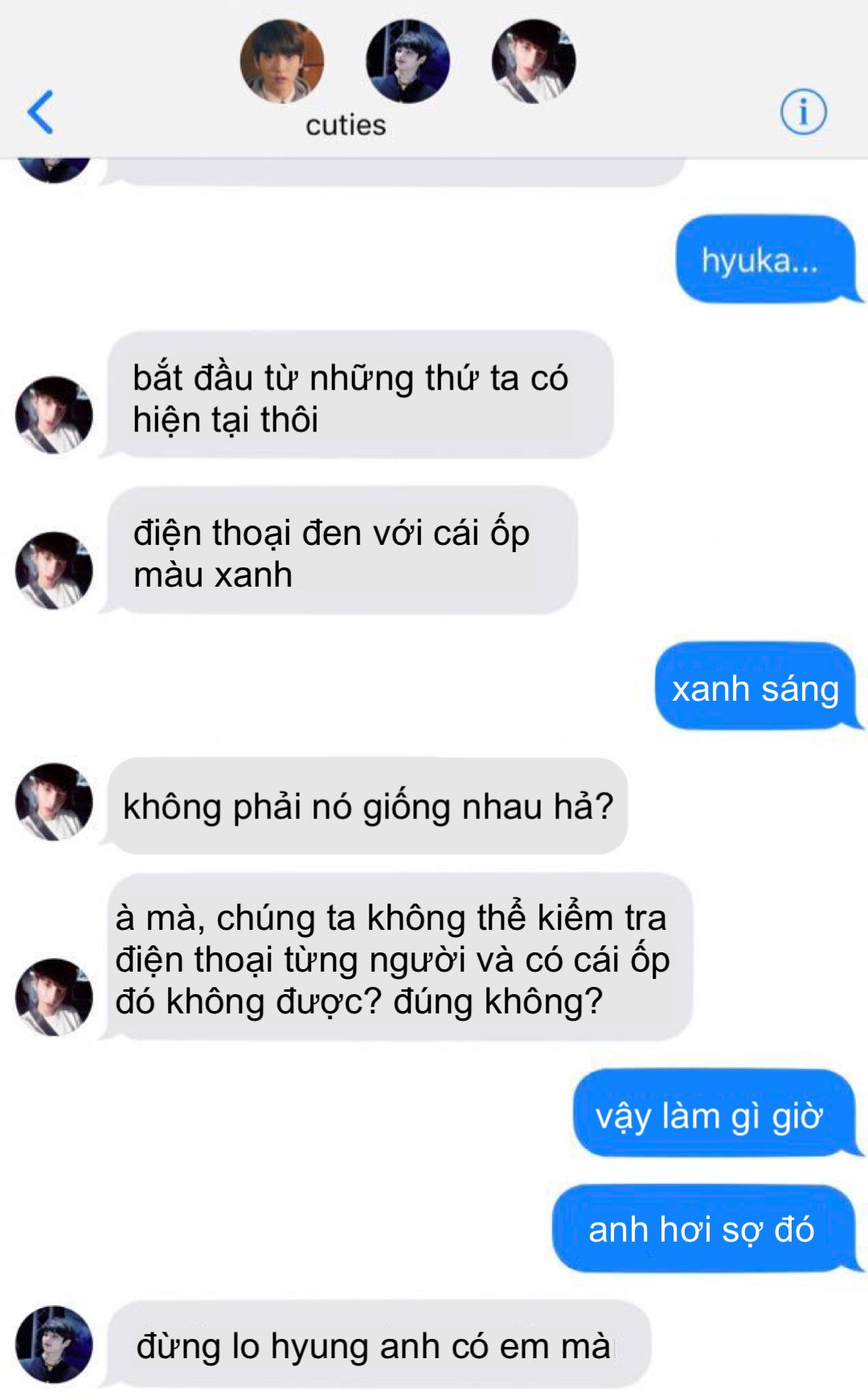868x1400 pixels.
Task: Tap the third group member avatar
Action: [x=534, y=62]
